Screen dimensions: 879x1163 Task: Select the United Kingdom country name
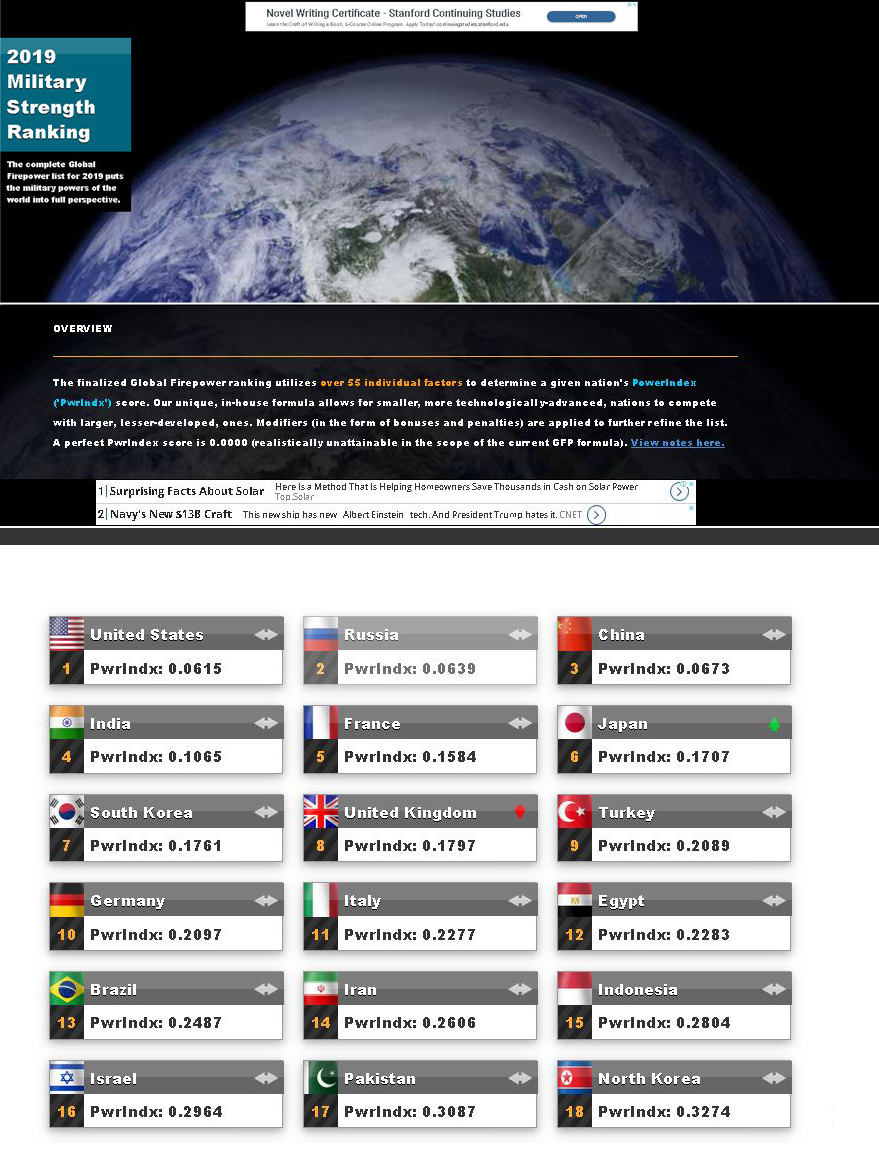410,813
